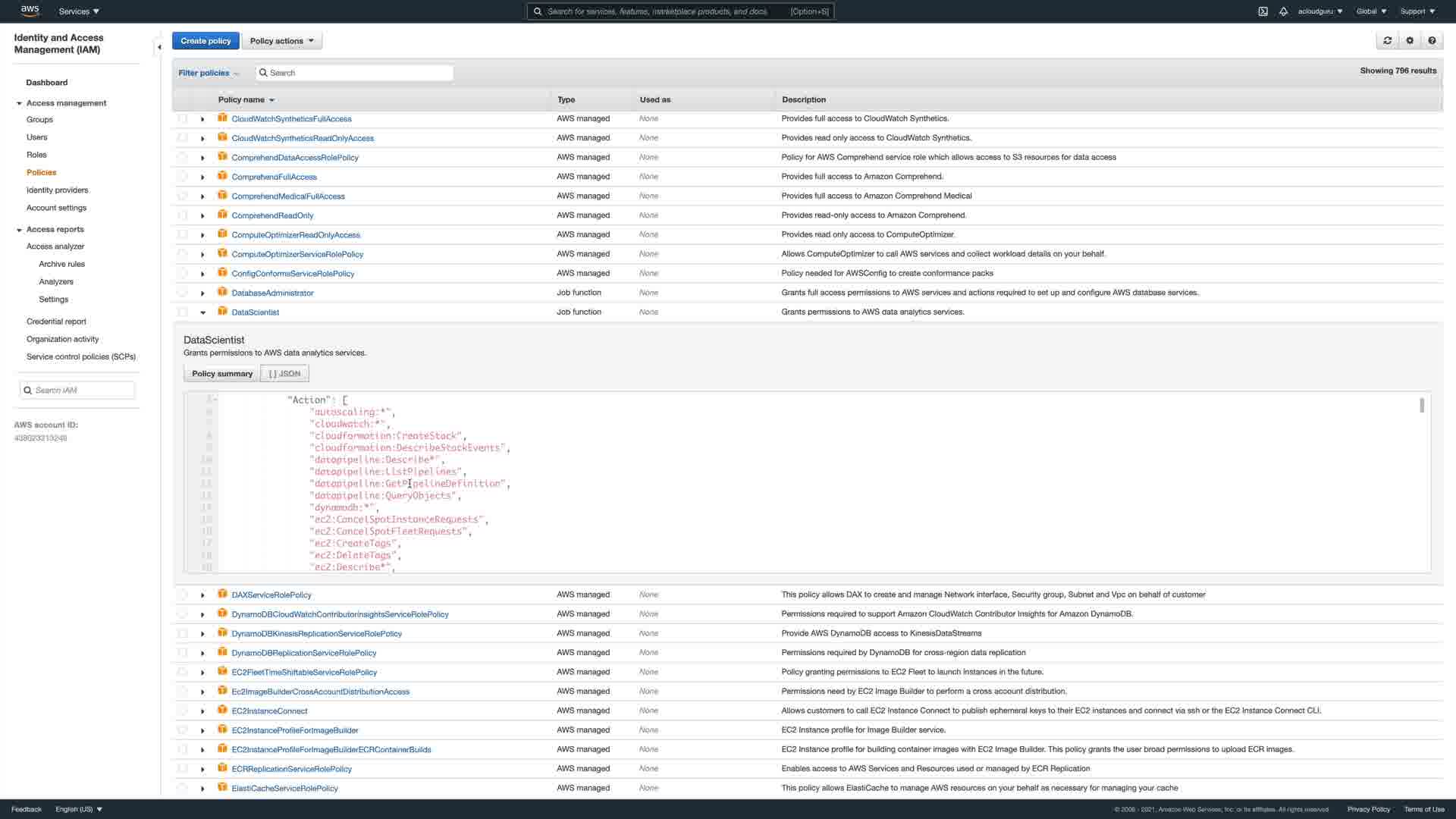Expand the DAXServiceRolePolicy row
This screenshot has height=819, width=1456.
coord(202,595)
